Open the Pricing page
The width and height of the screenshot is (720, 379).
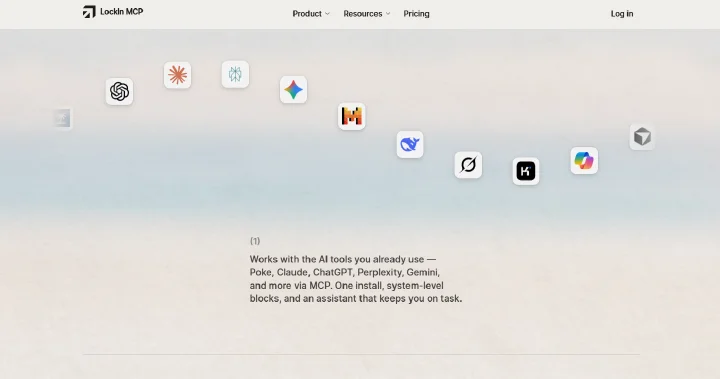(x=416, y=14)
